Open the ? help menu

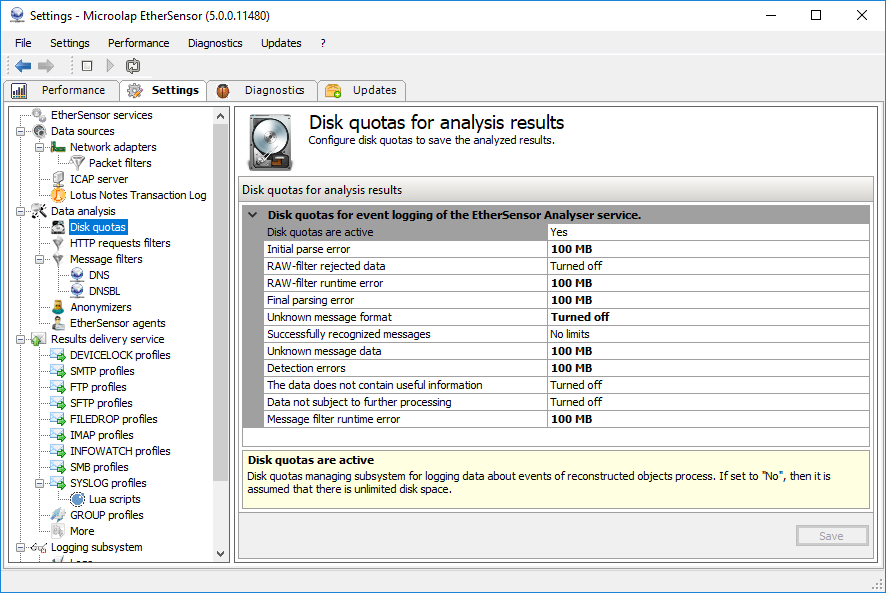click(x=323, y=43)
